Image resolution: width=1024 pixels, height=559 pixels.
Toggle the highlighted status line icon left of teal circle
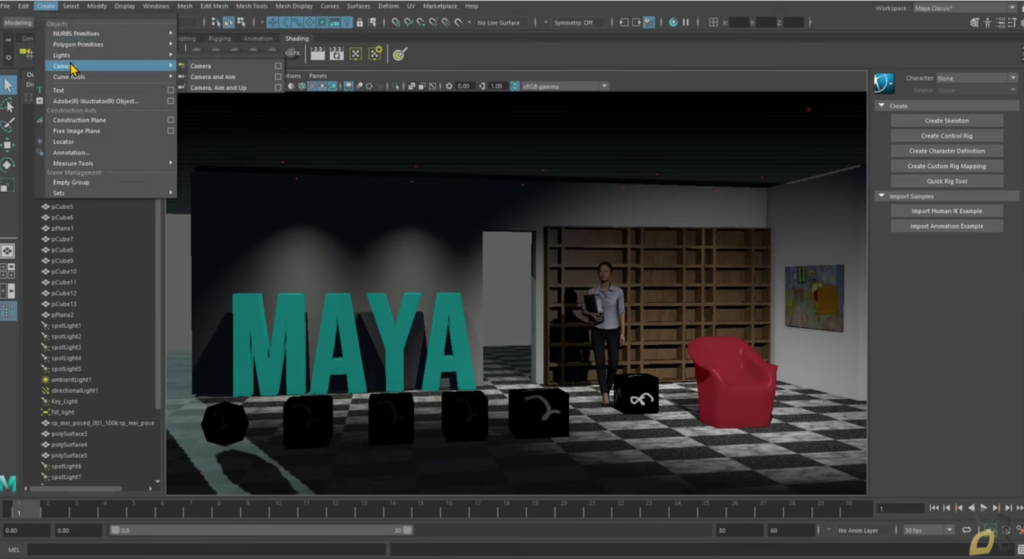pyautogui.click(x=649, y=22)
